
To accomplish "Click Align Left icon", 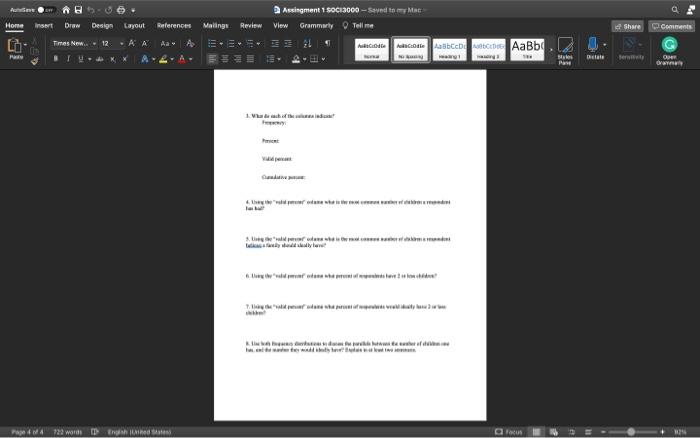I will 212,59.
